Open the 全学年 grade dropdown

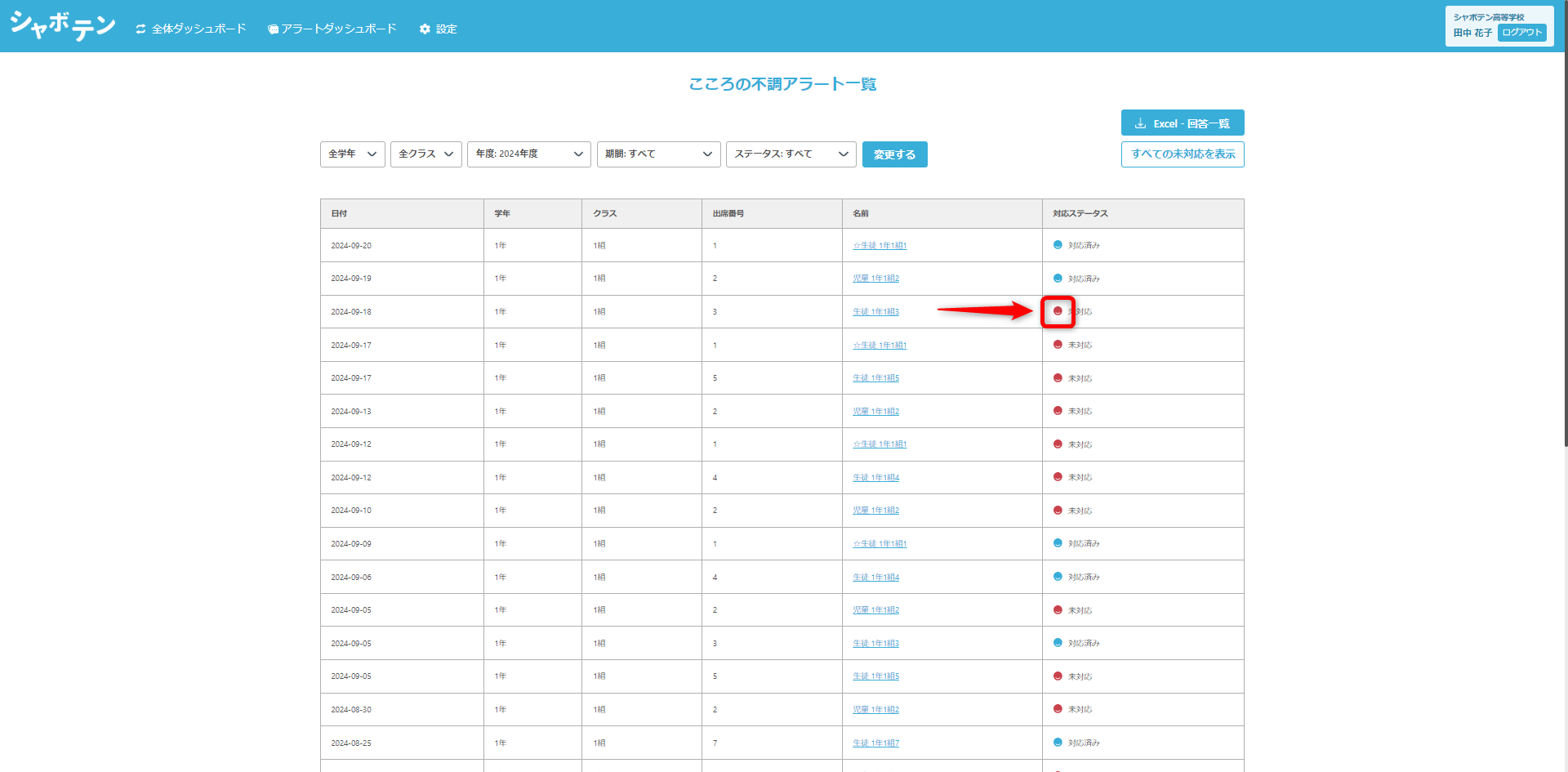[x=353, y=154]
